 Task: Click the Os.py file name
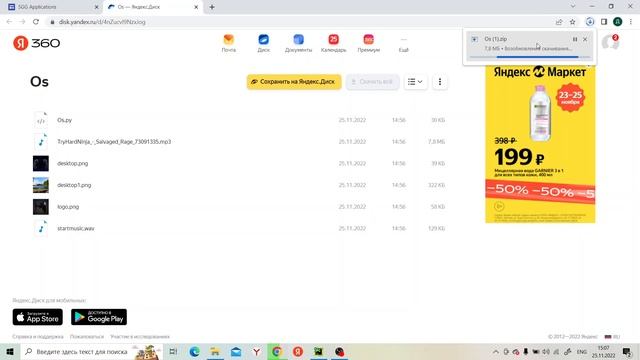(64, 120)
